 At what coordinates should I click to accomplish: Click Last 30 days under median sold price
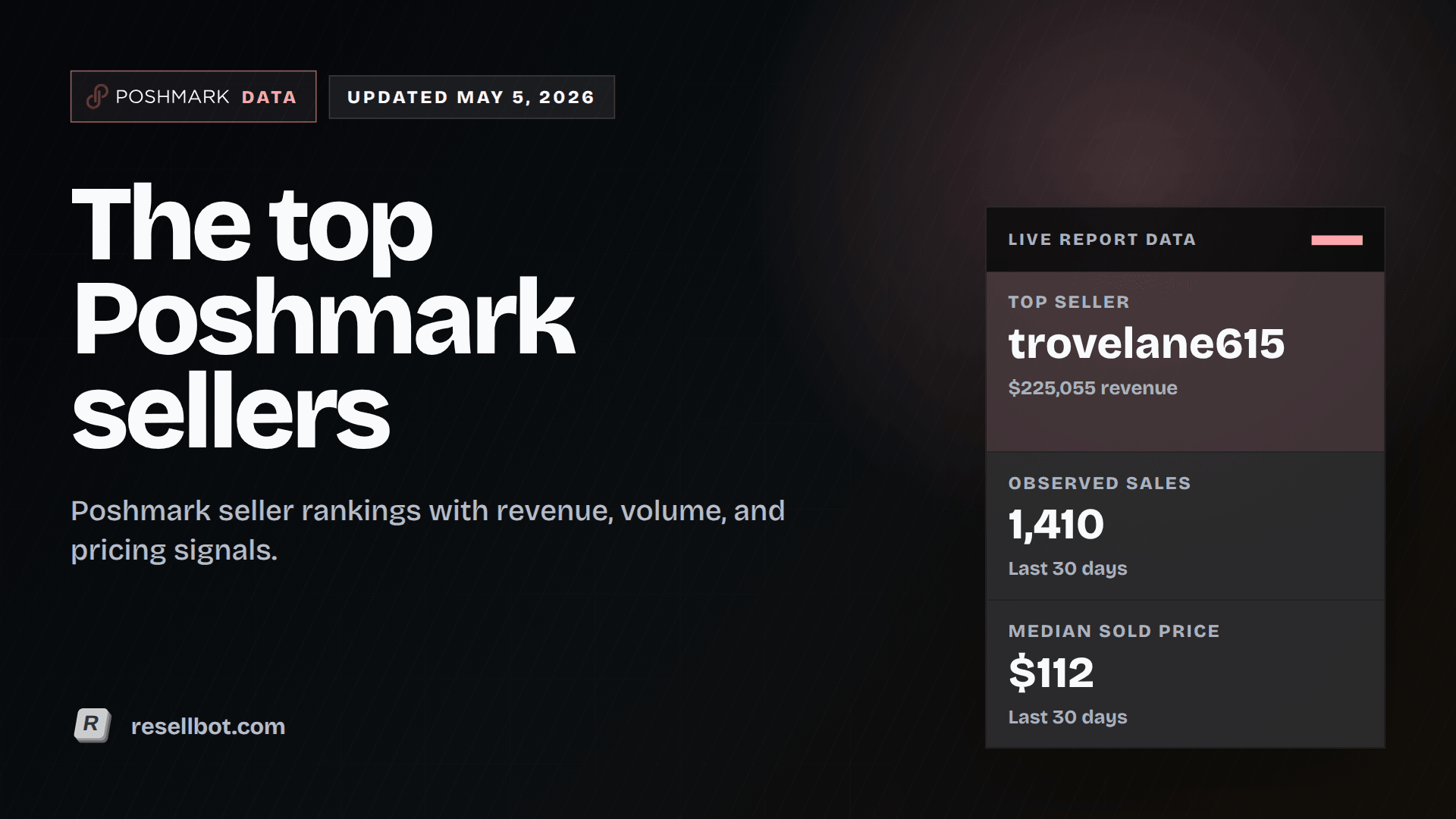pos(1068,717)
